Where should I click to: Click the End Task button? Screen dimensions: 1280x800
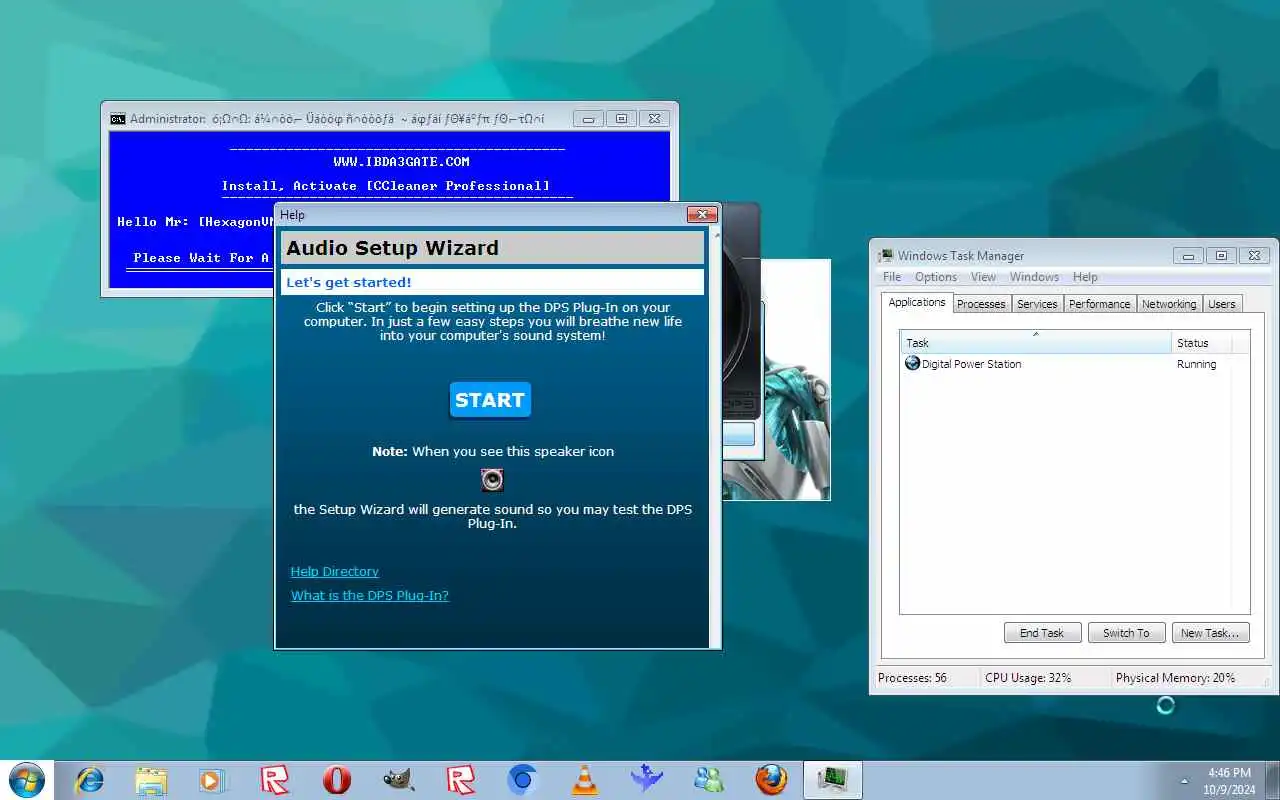[x=1042, y=633]
